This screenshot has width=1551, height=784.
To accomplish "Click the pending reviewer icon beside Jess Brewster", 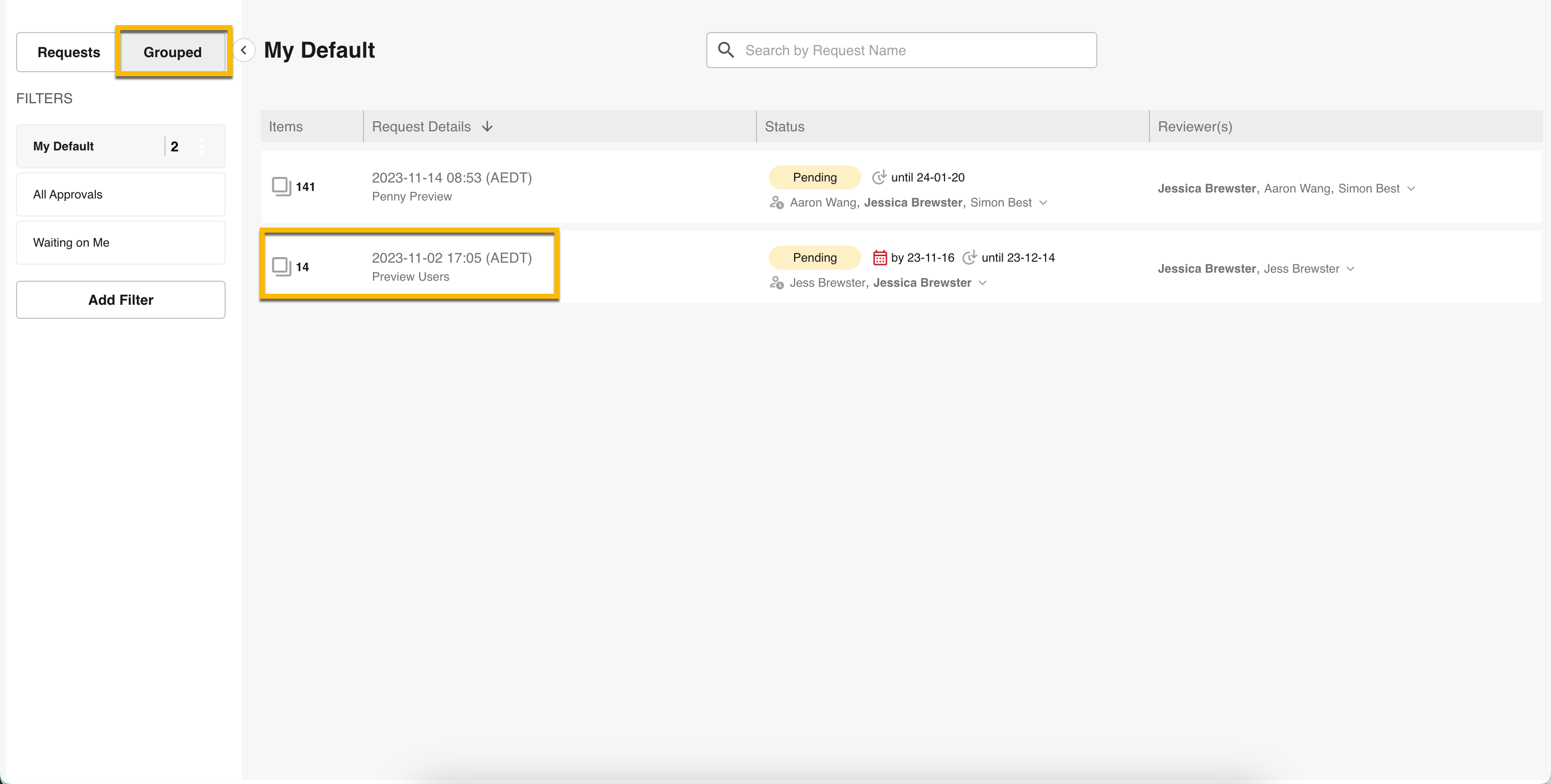I will (777, 283).
